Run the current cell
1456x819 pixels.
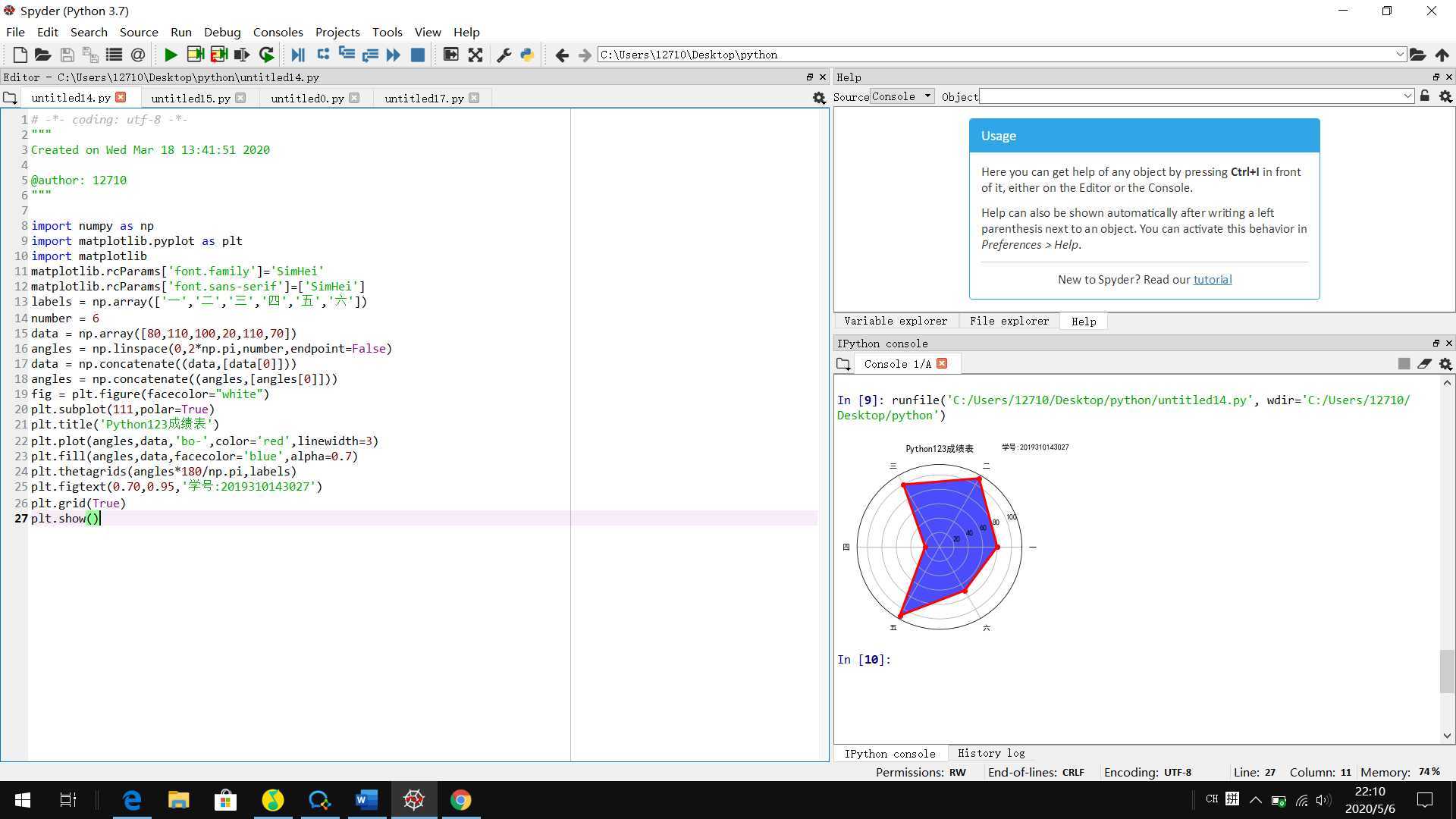tap(195, 55)
